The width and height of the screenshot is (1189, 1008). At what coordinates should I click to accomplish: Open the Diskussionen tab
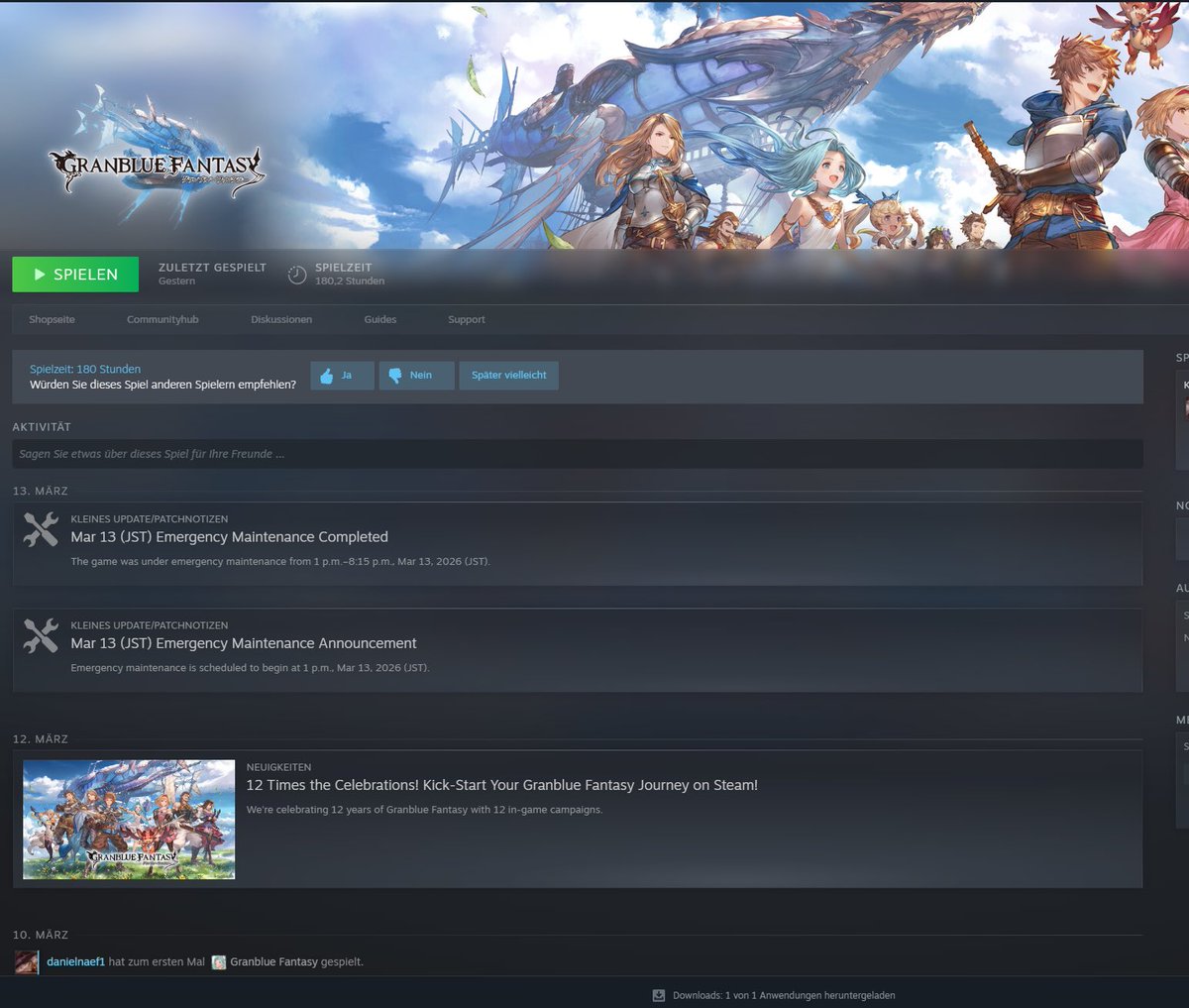click(x=281, y=319)
